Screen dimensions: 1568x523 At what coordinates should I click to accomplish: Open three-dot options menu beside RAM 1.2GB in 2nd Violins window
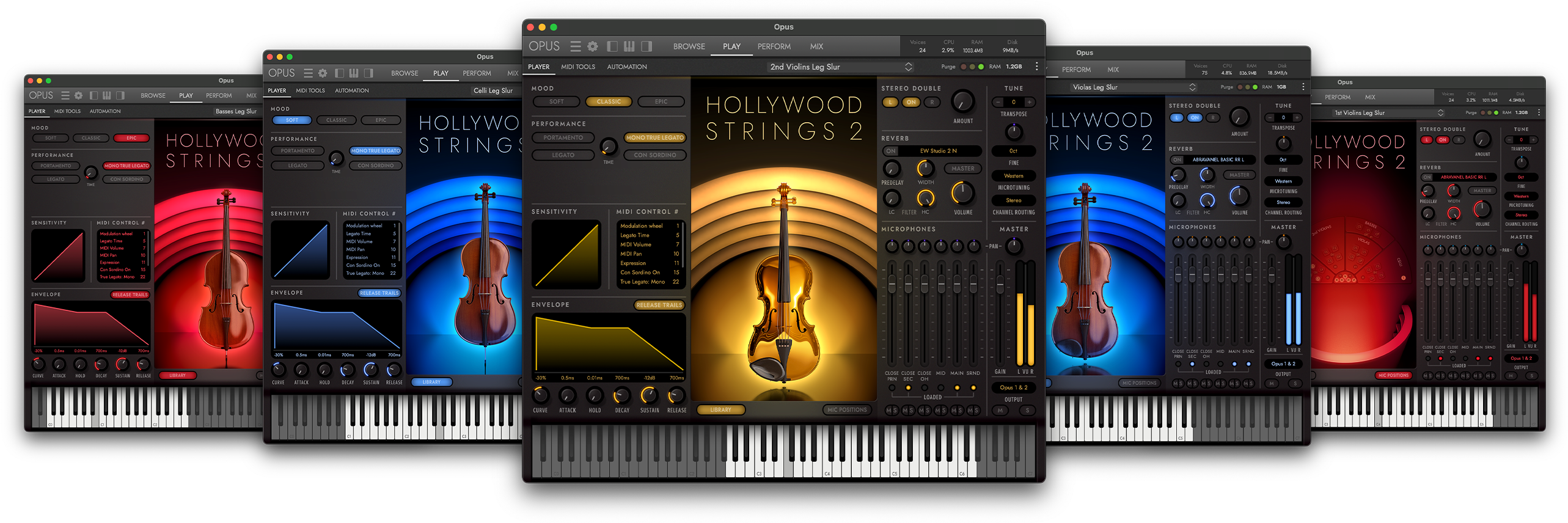click(x=1036, y=67)
